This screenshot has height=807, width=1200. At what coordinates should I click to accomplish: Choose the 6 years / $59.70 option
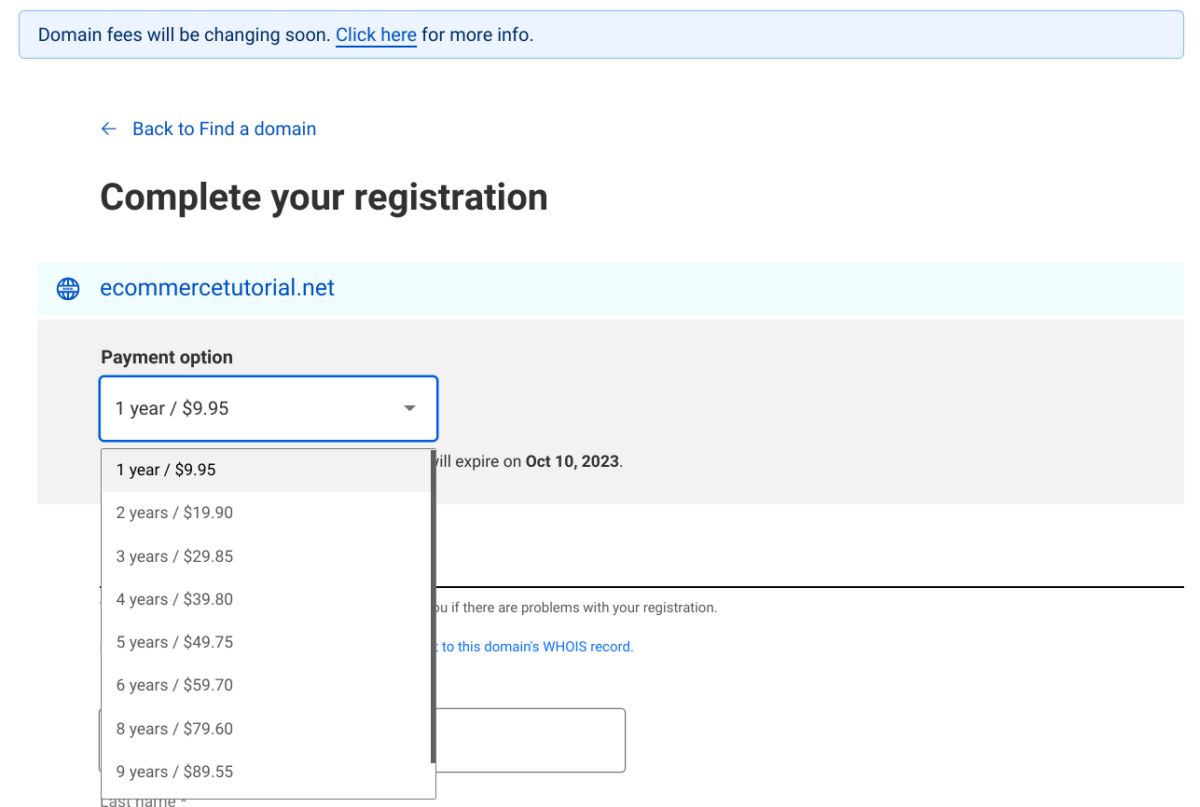click(174, 685)
